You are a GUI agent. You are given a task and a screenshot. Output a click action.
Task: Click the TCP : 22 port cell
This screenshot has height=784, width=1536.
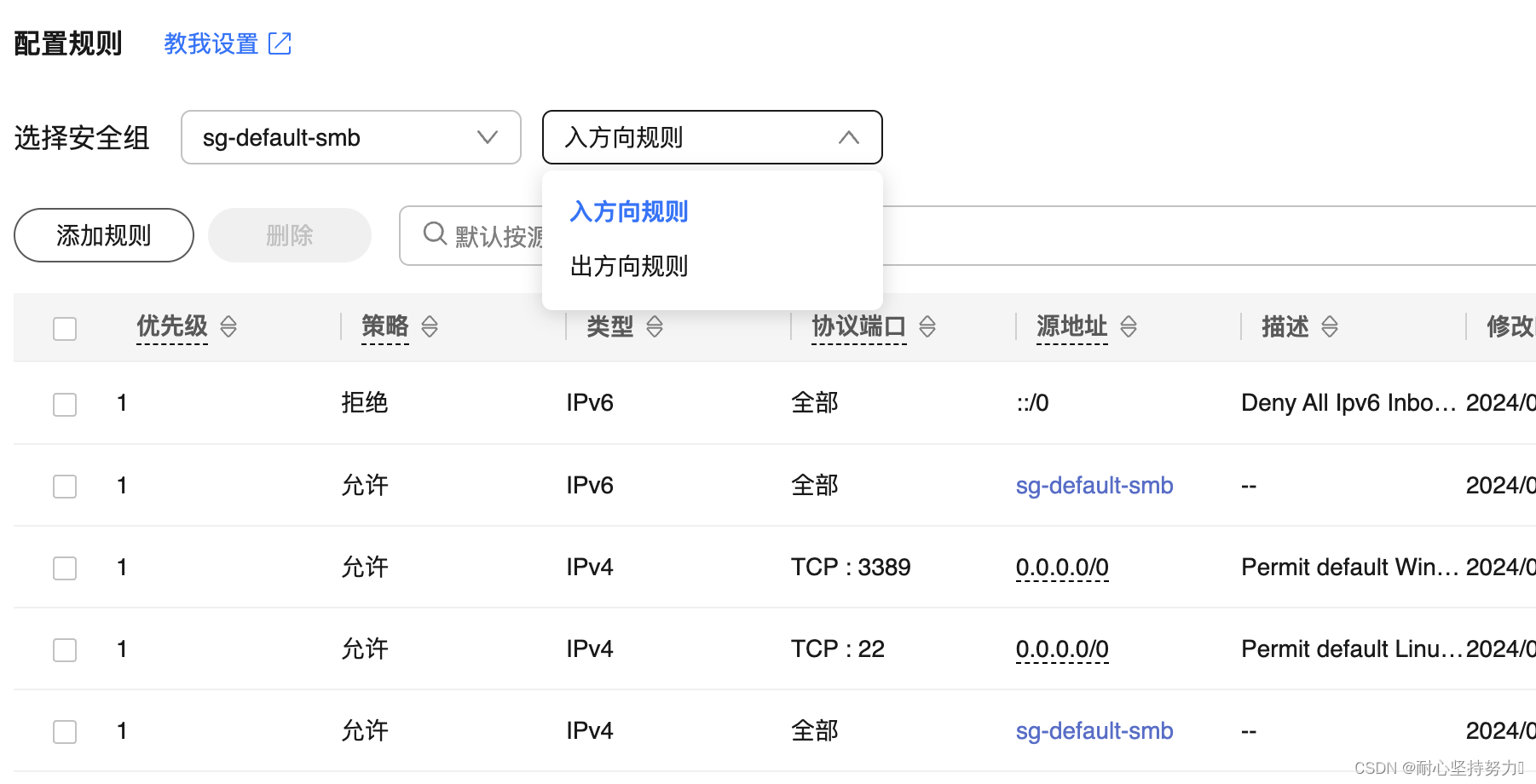tap(838, 649)
